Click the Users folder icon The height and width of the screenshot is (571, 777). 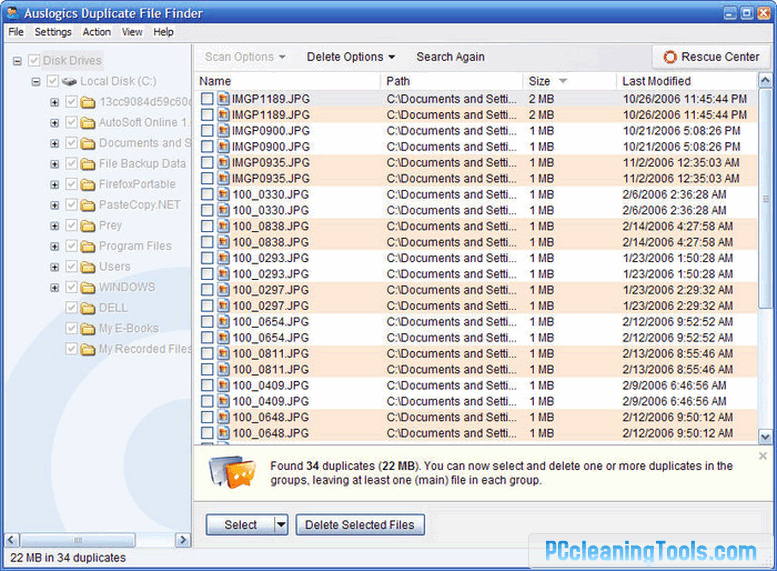88,267
